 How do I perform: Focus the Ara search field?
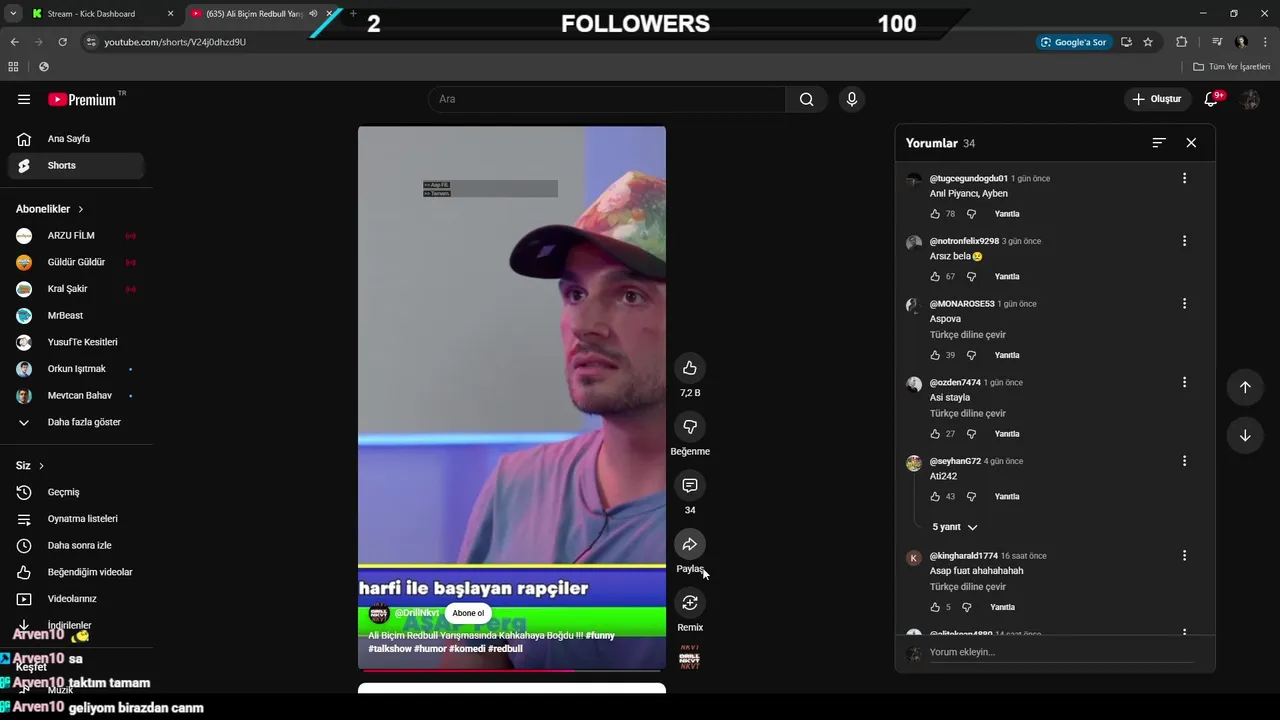click(607, 99)
